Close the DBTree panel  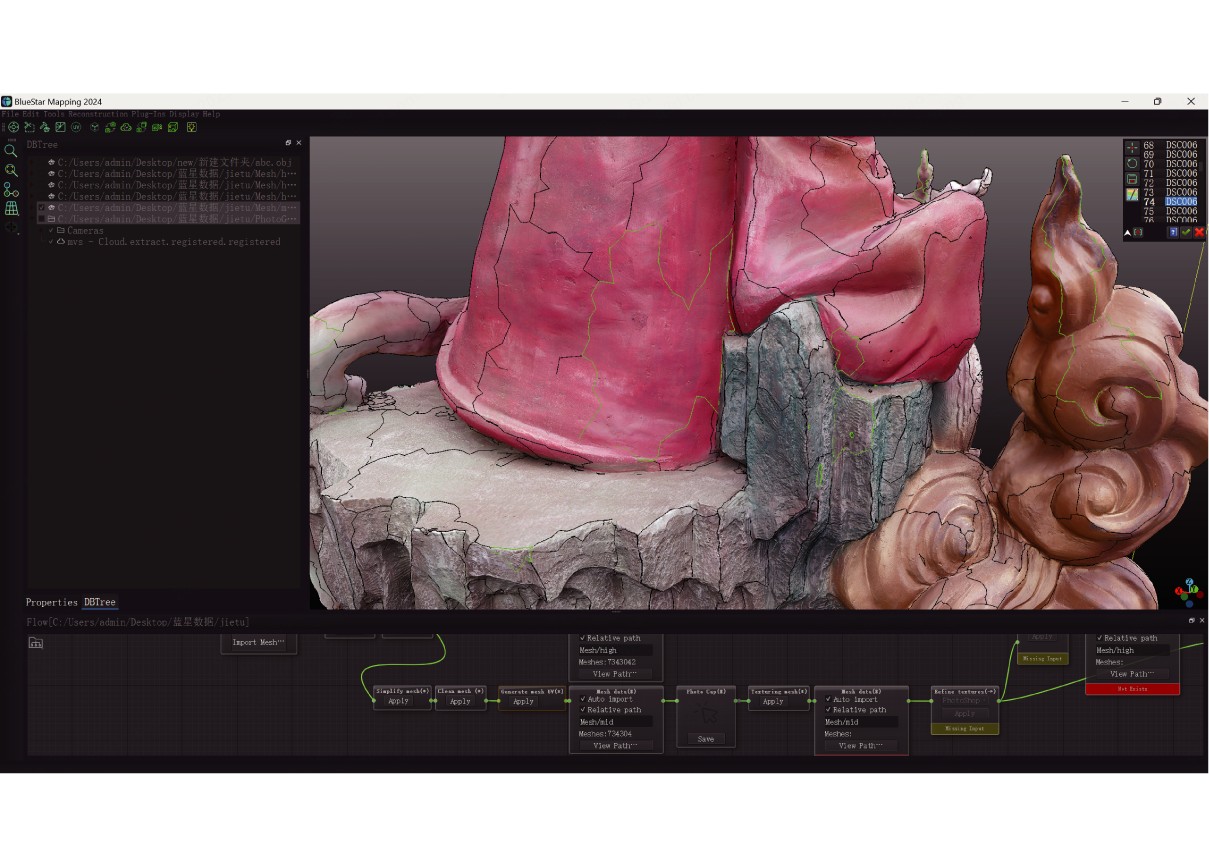click(x=299, y=143)
